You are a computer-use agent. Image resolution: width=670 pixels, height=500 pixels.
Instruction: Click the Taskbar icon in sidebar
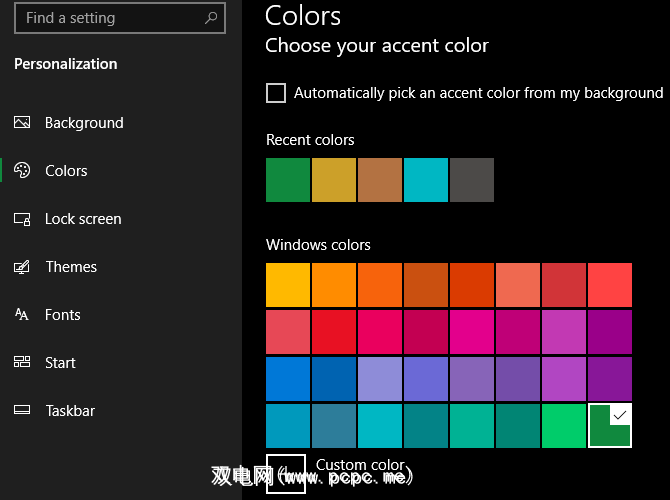pos(22,411)
